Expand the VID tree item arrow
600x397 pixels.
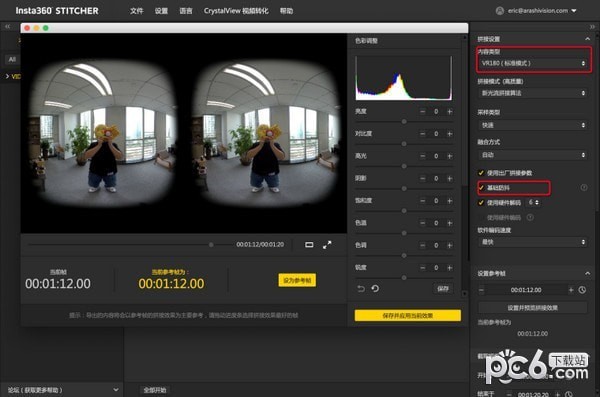pyautogui.click(x=7, y=77)
